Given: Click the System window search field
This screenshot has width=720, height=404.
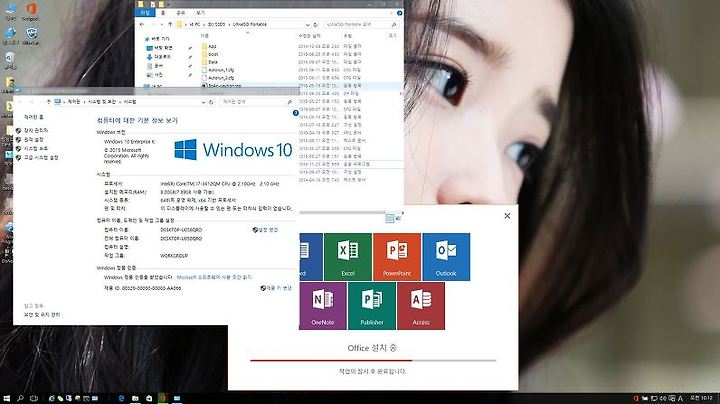Looking at the screenshot, I should tap(256, 101).
